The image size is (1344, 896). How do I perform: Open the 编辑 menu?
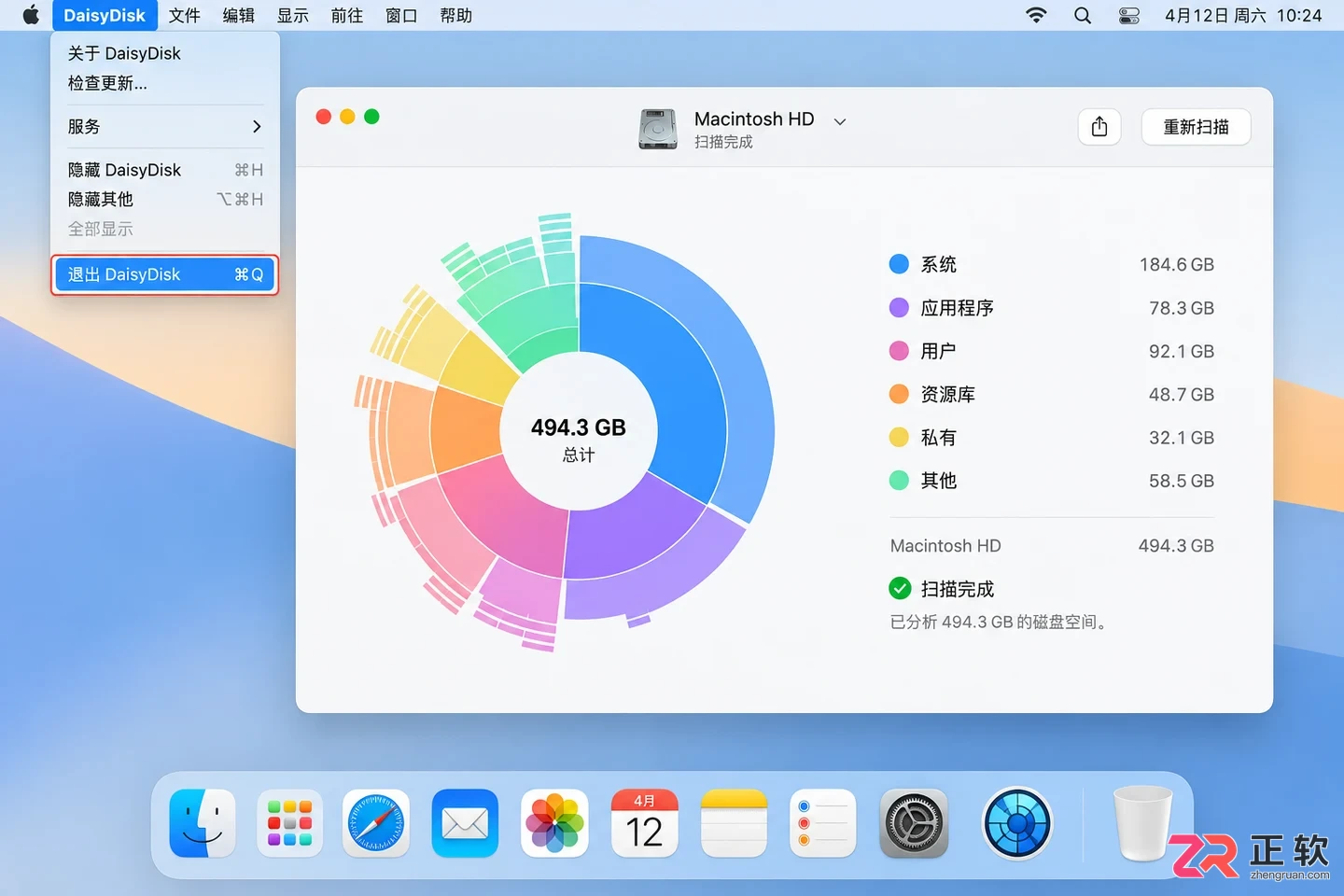[239, 15]
